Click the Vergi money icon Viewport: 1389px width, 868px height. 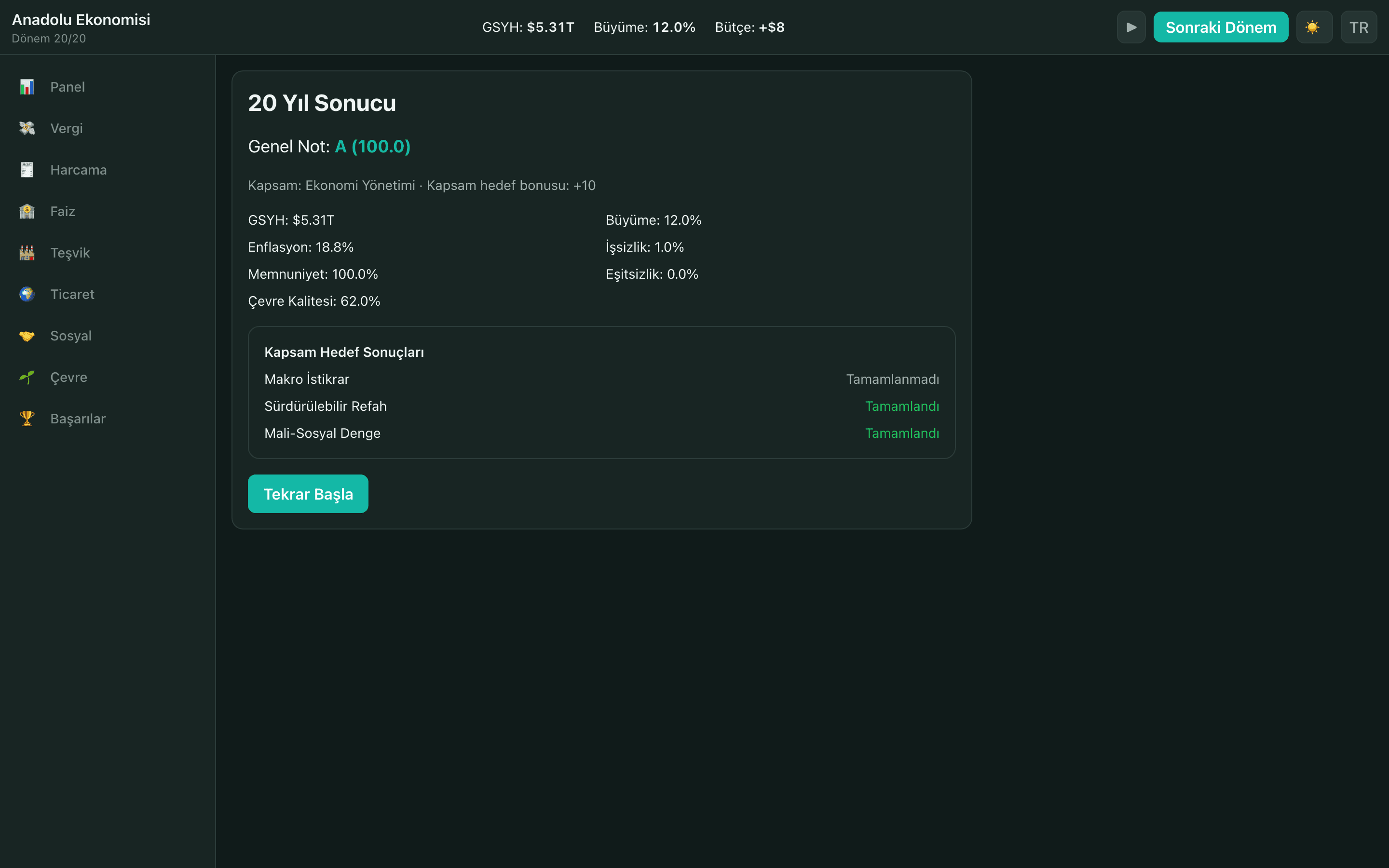coord(27,129)
